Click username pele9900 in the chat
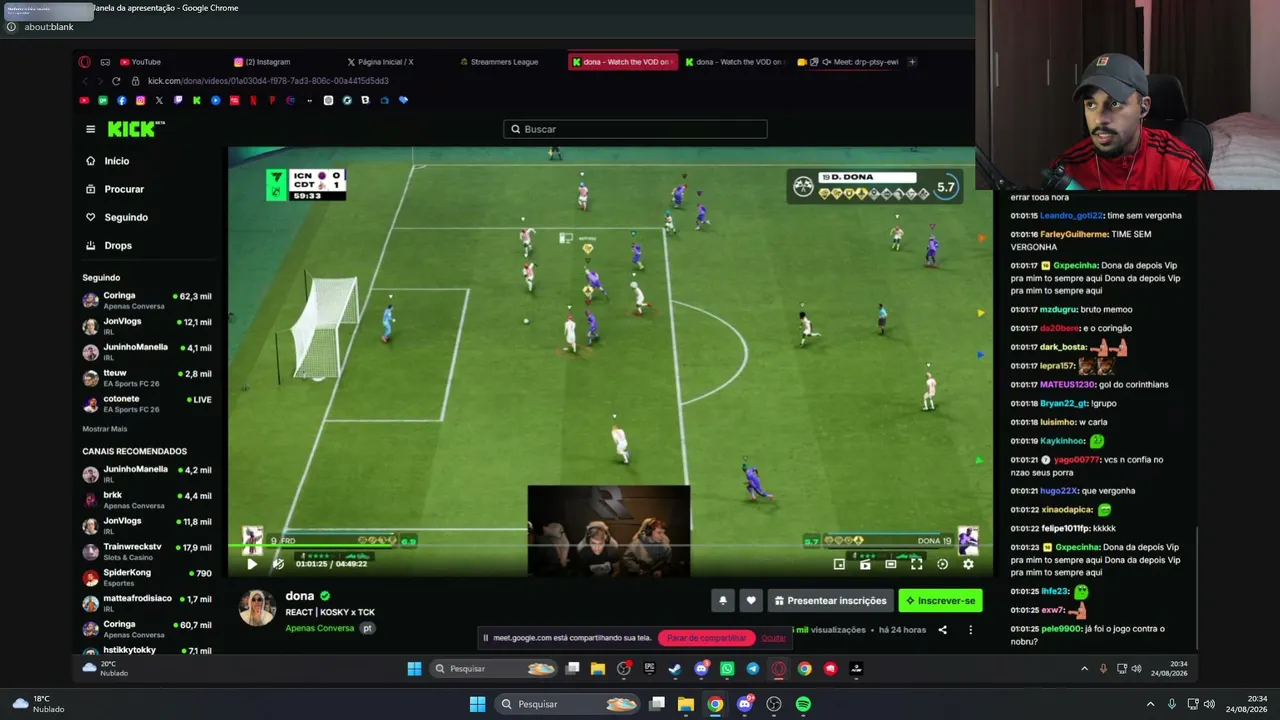1280x720 pixels. click(x=1061, y=629)
